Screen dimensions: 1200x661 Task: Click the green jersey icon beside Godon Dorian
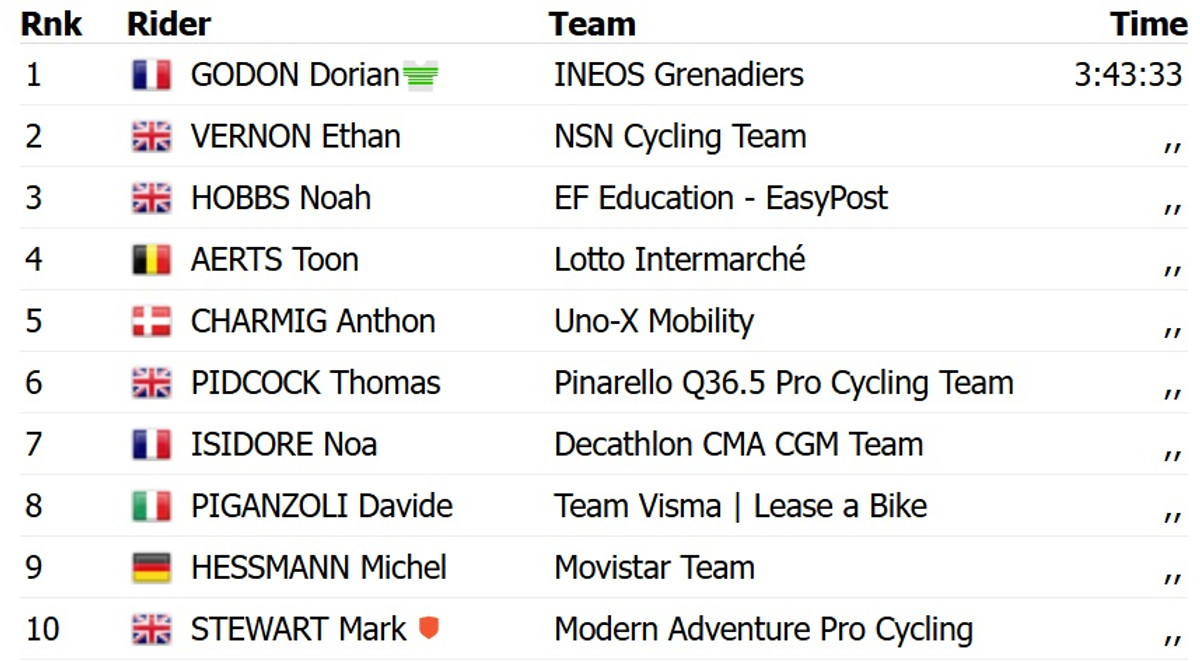click(x=421, y=76)
